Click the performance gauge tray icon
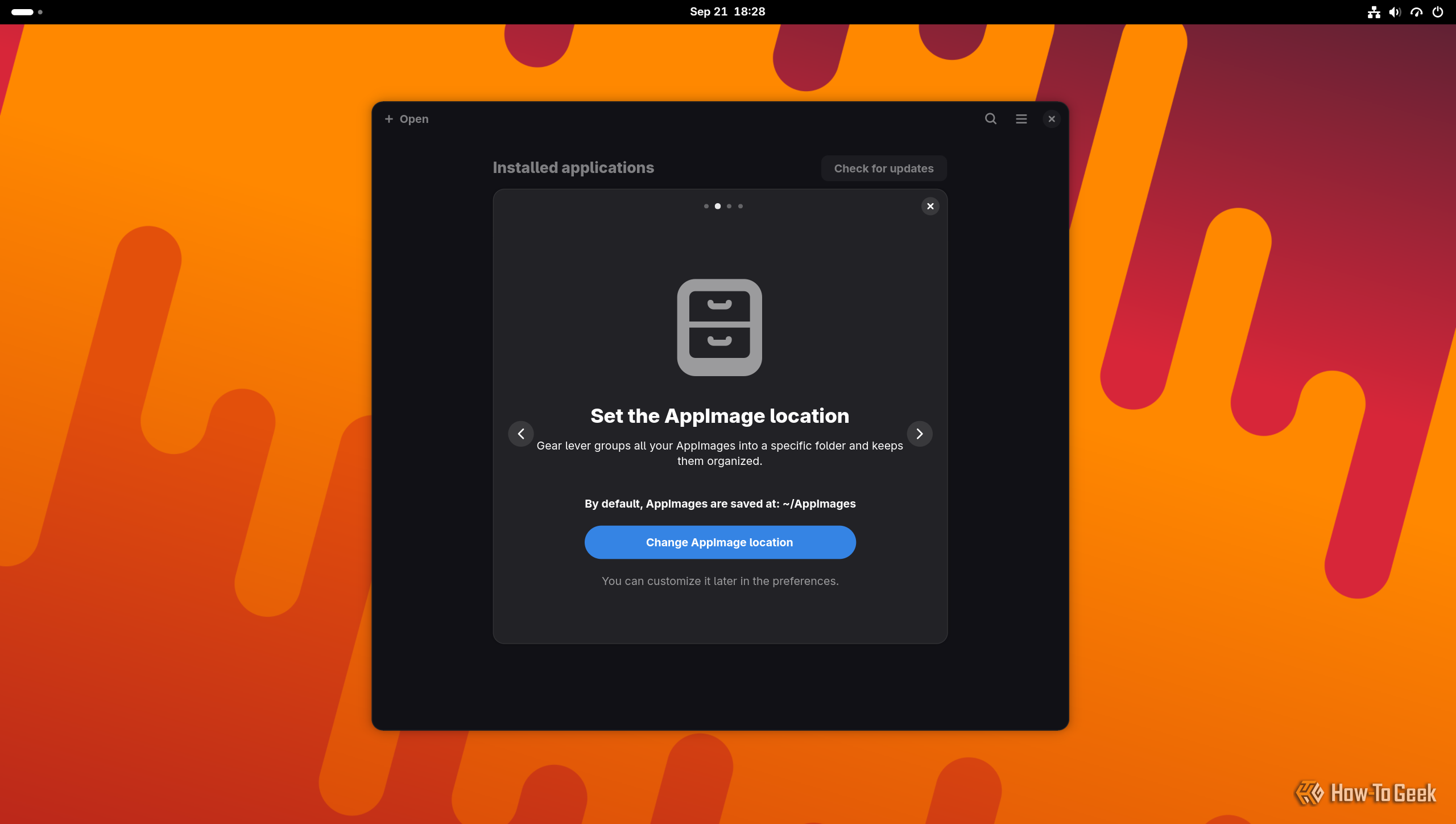Image resolution: width=1456 pixels, height=824 pixels. point(1417,12)
